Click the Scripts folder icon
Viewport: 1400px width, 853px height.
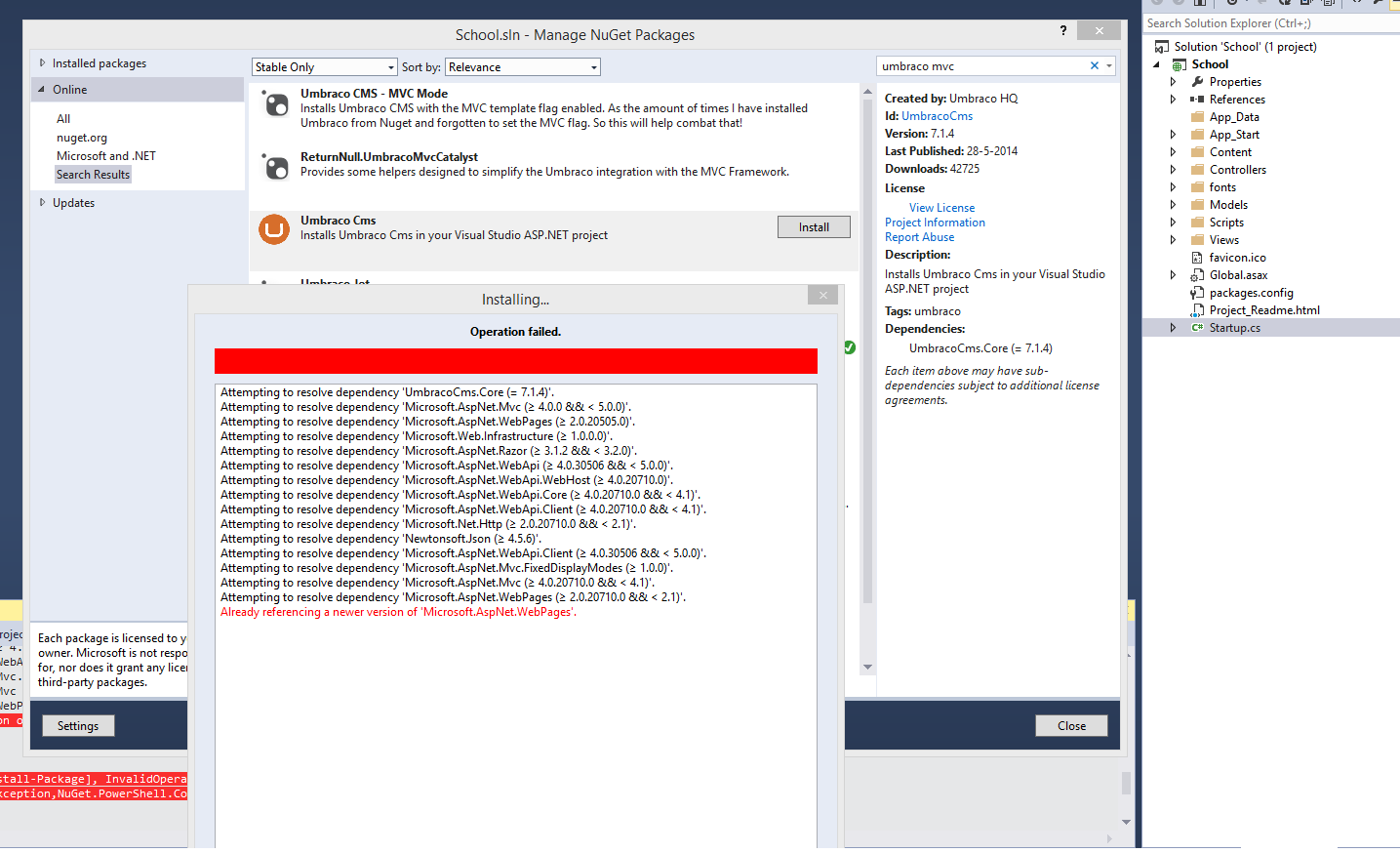(1197, 223)
